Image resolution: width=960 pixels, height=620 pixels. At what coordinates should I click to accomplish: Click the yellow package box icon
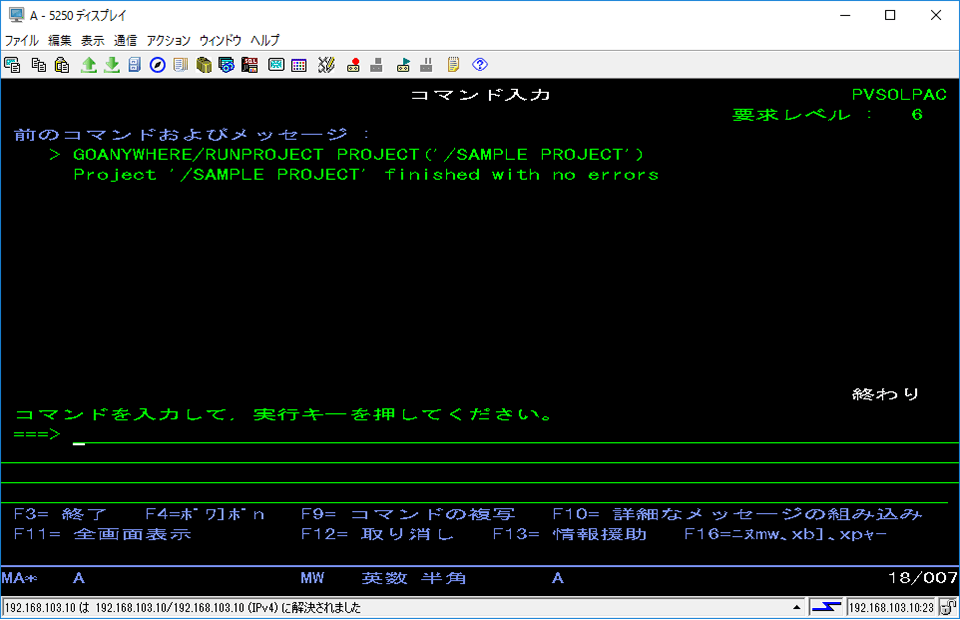tap(204, 65)
